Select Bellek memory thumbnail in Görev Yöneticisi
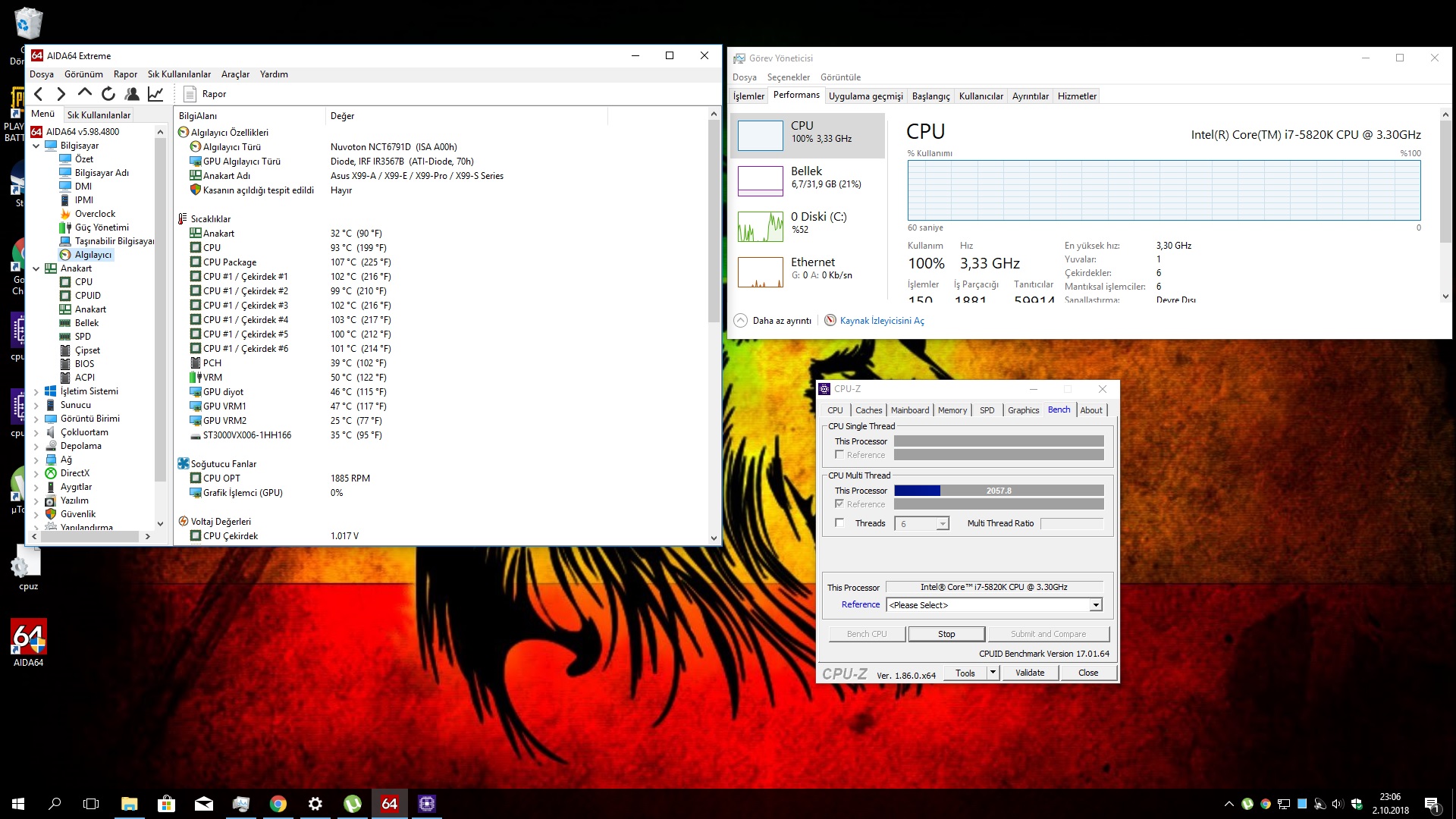 coord(808,181)
